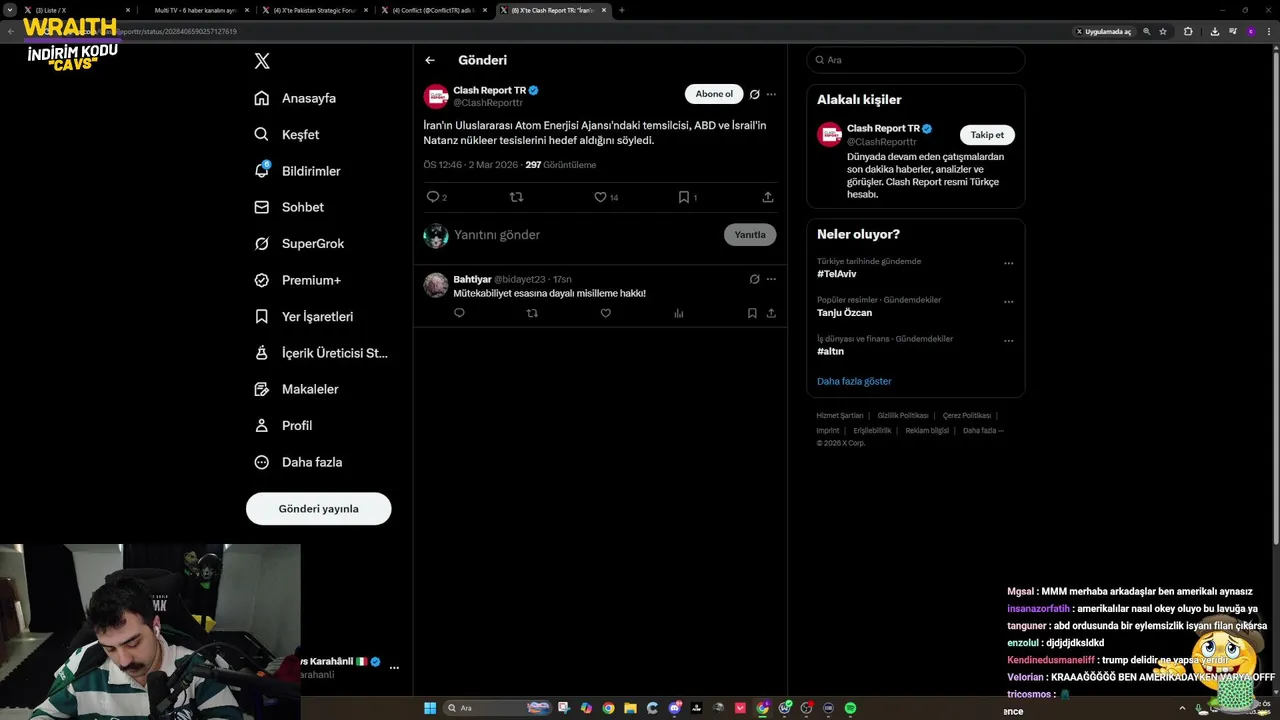Screen dimensions: 1280x720
Task: Click Grok icon on Bahtiyar's reply
Action: 755,279
